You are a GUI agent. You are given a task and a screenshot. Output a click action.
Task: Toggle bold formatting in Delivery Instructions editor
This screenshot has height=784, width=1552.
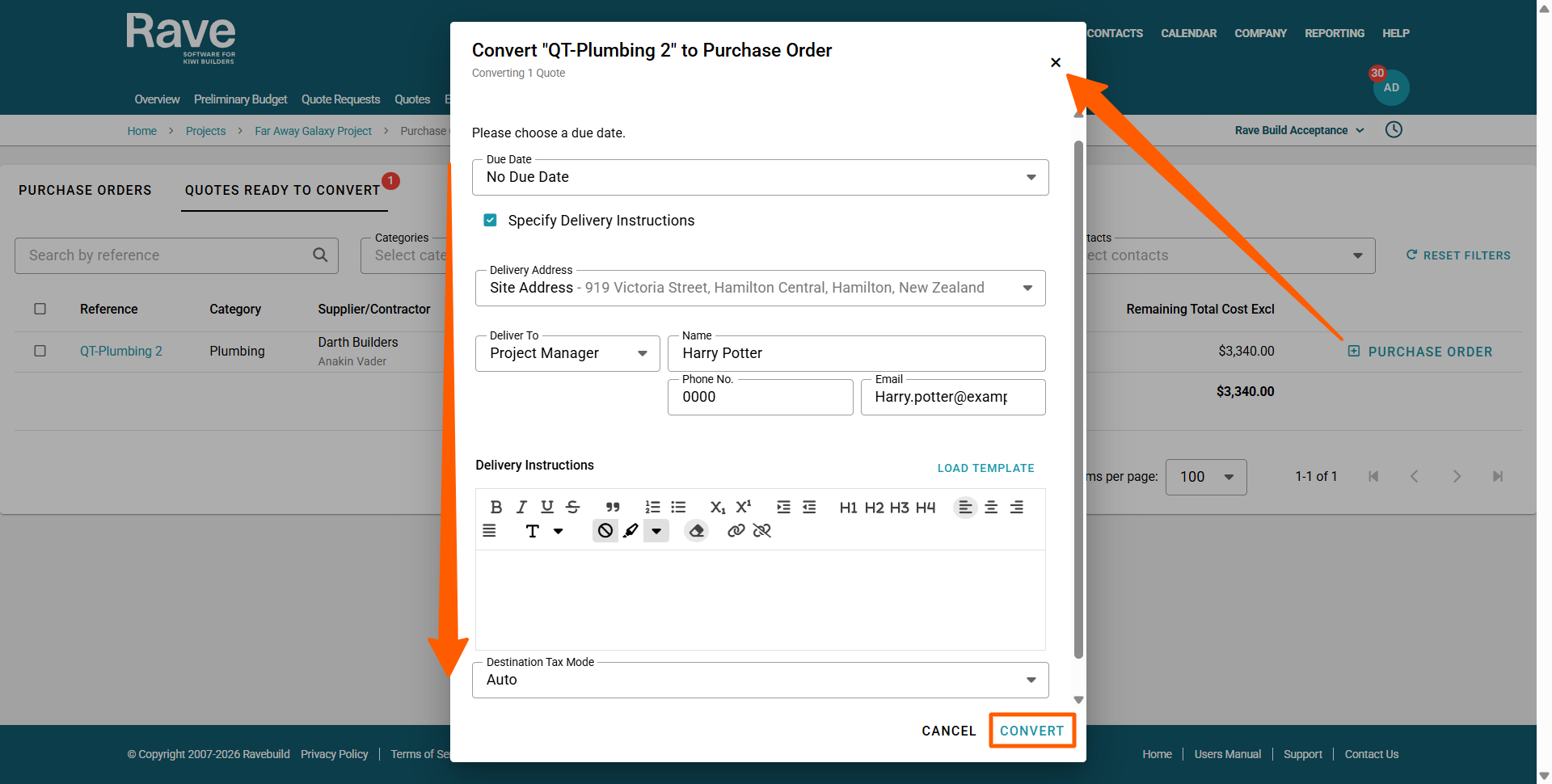(x=496, y=507)
